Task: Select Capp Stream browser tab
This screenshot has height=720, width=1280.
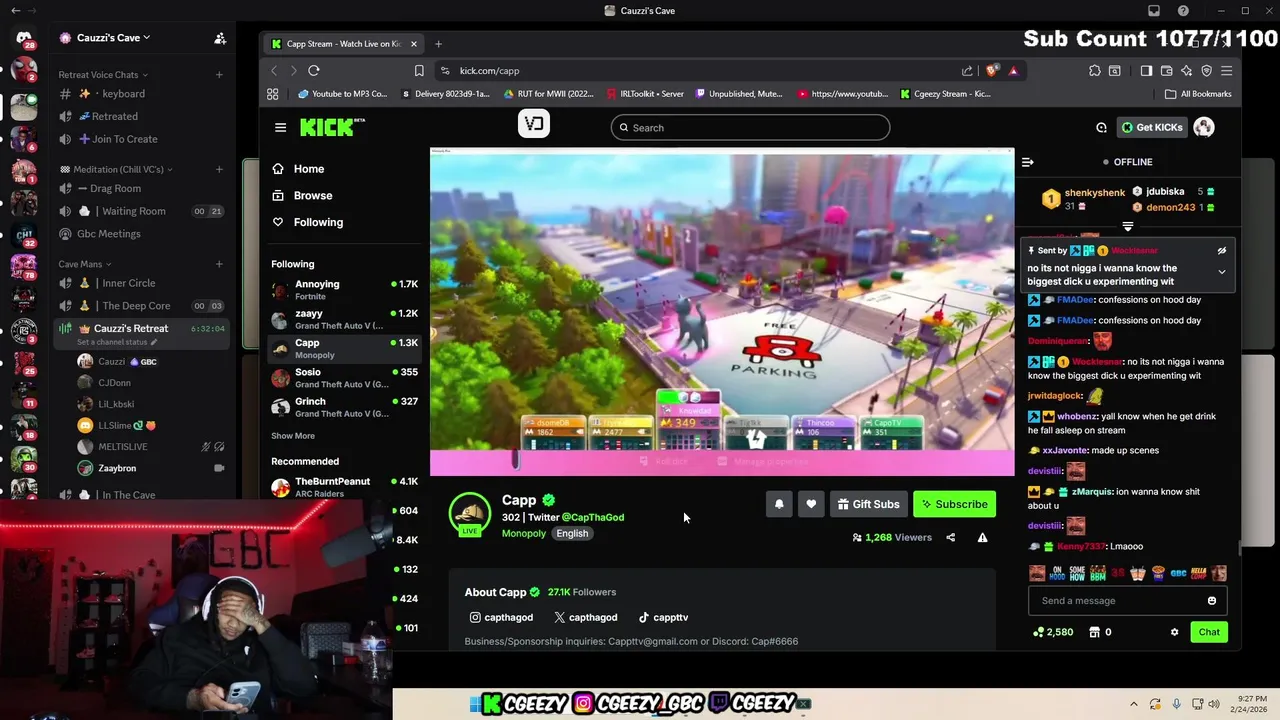Action: (x=344, y=44)
